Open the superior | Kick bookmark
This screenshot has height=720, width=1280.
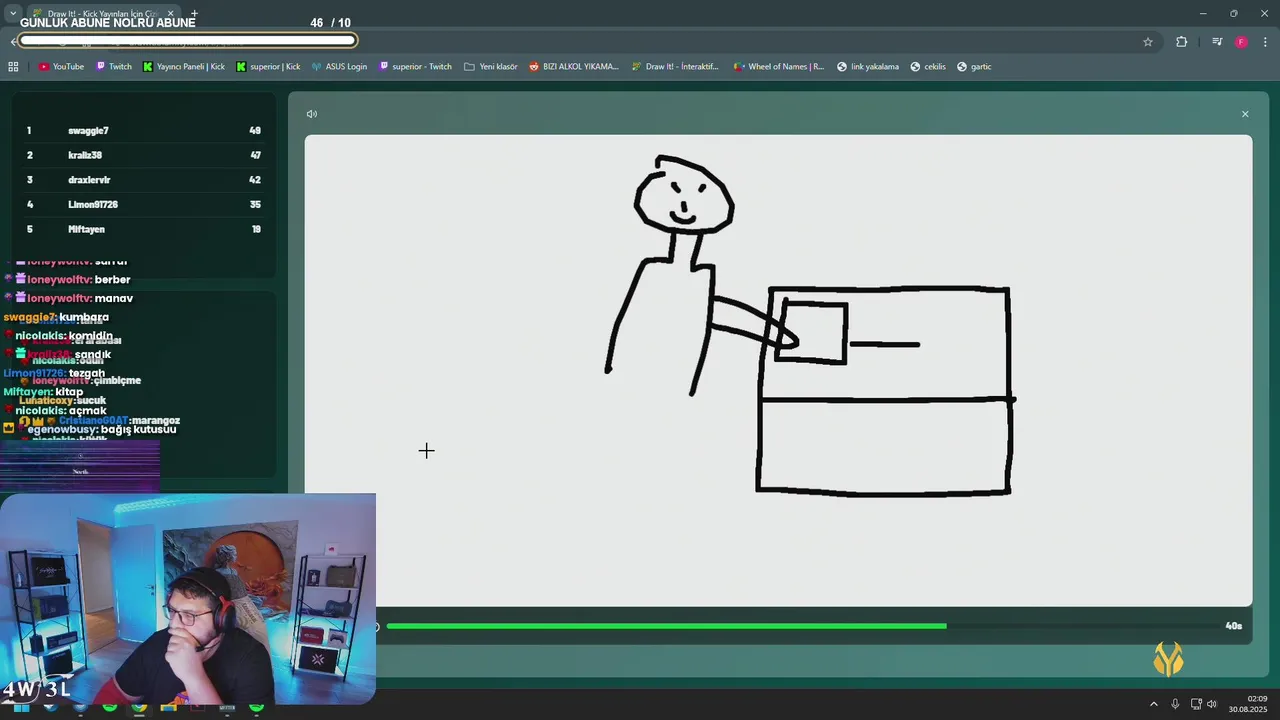[268, 67]
